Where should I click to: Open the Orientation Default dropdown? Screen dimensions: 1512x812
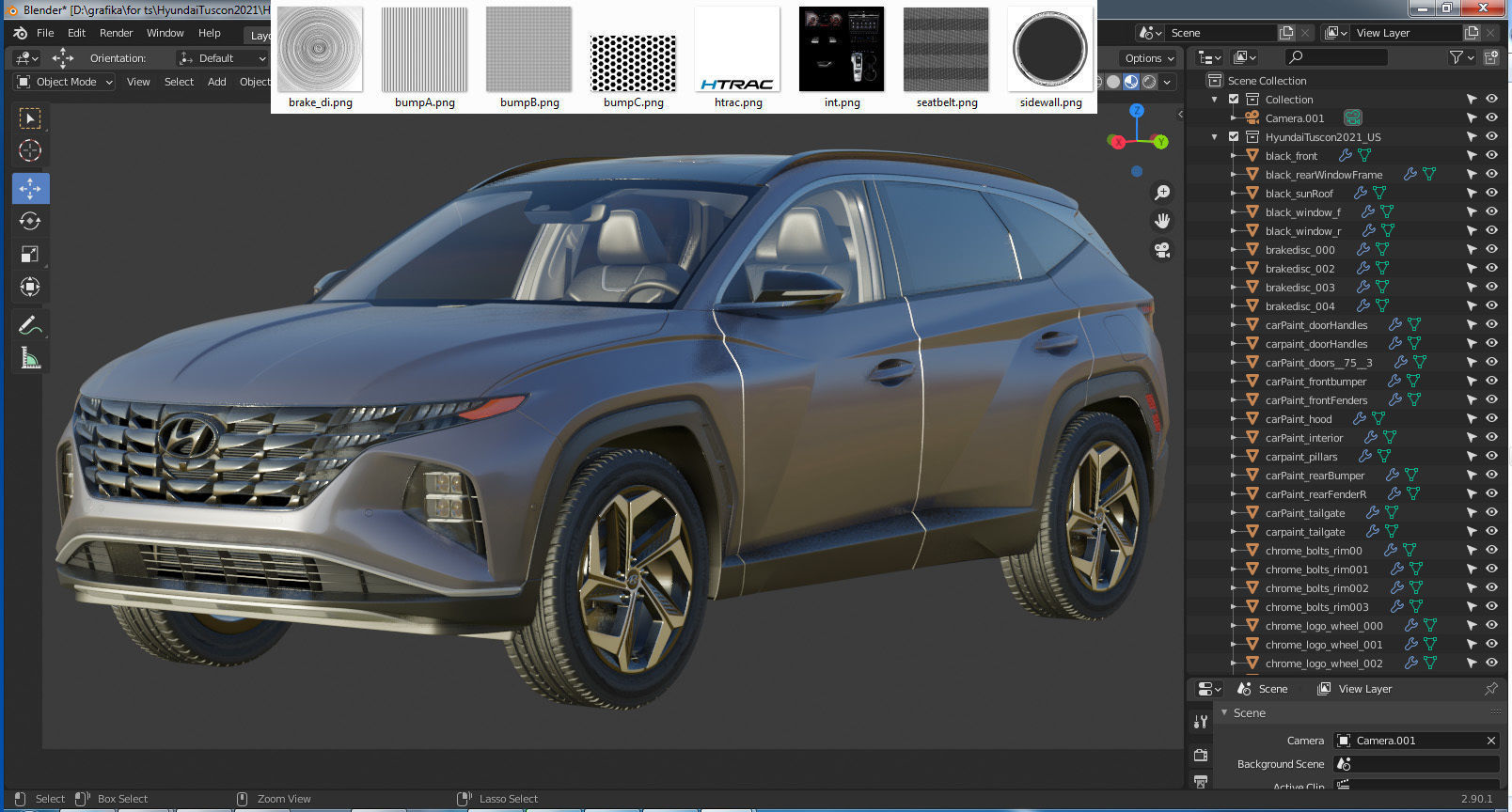(223, 58)
